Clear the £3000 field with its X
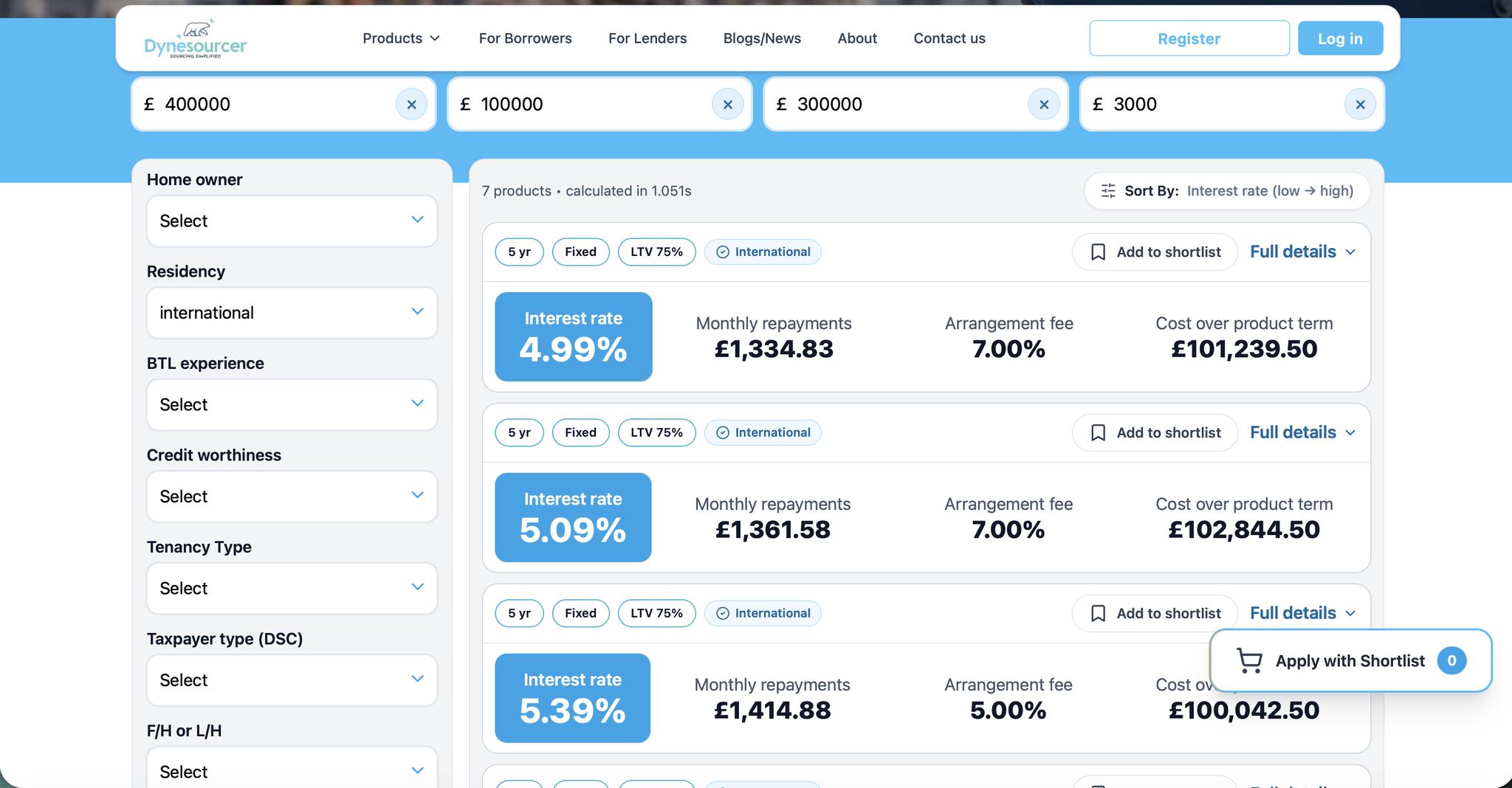Image resolution: width=1512 pixels, height=788 pixels. 1360,104
